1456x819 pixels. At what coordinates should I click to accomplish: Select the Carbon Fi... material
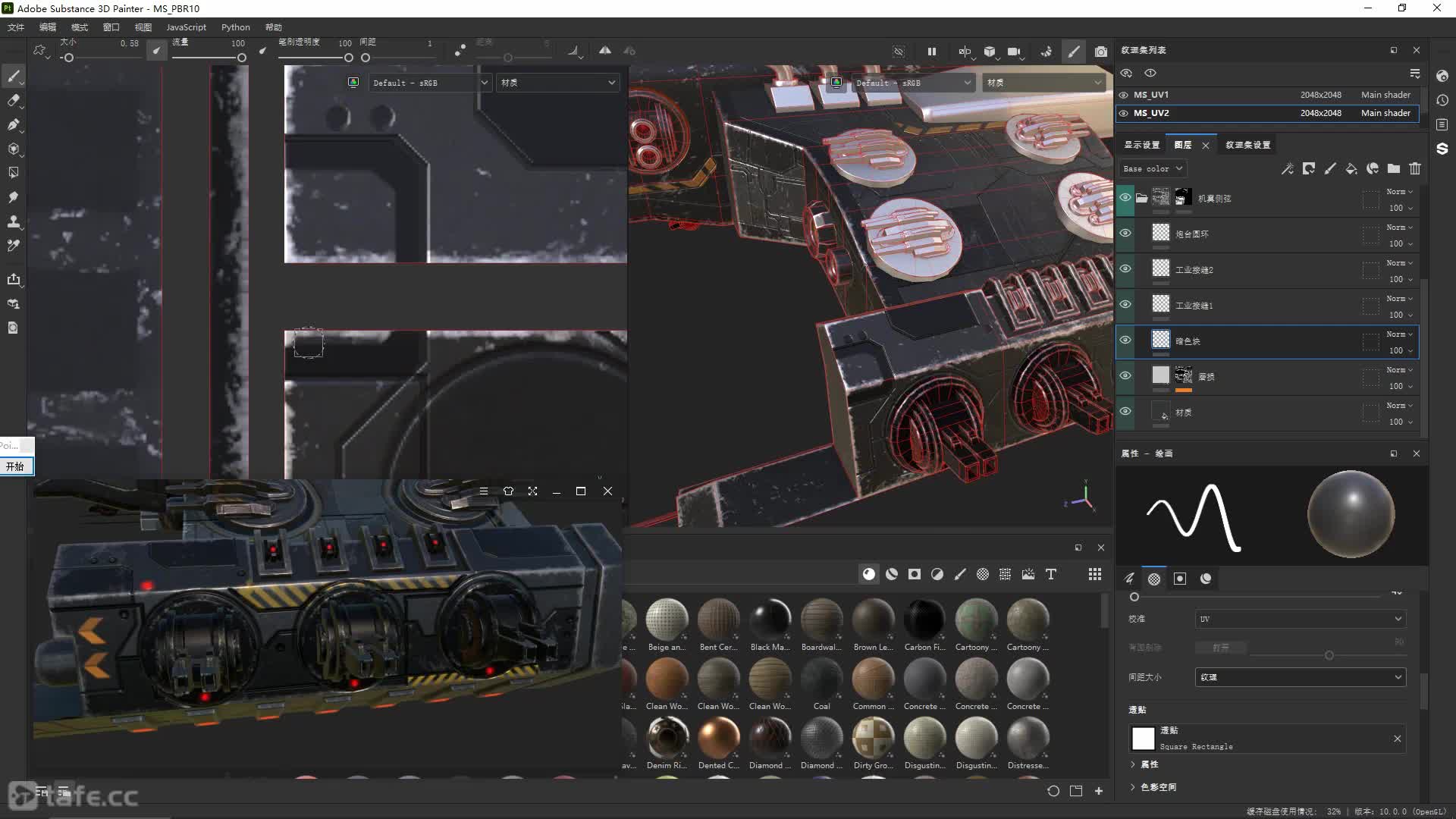click(924, 625)
